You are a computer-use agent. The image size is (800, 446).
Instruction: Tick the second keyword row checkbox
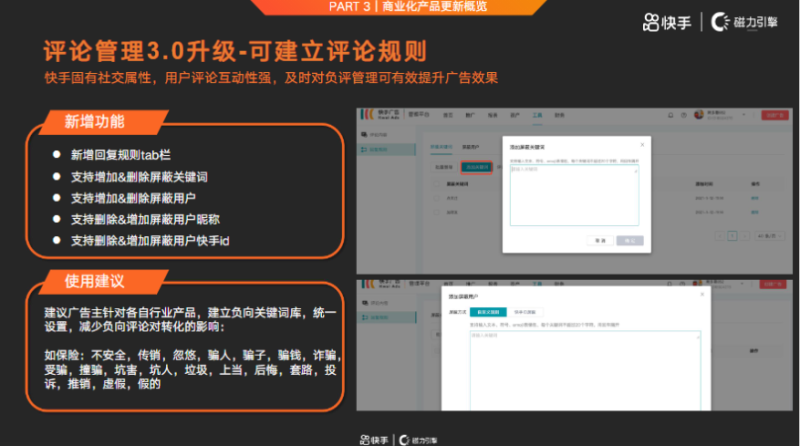point(436,212)
